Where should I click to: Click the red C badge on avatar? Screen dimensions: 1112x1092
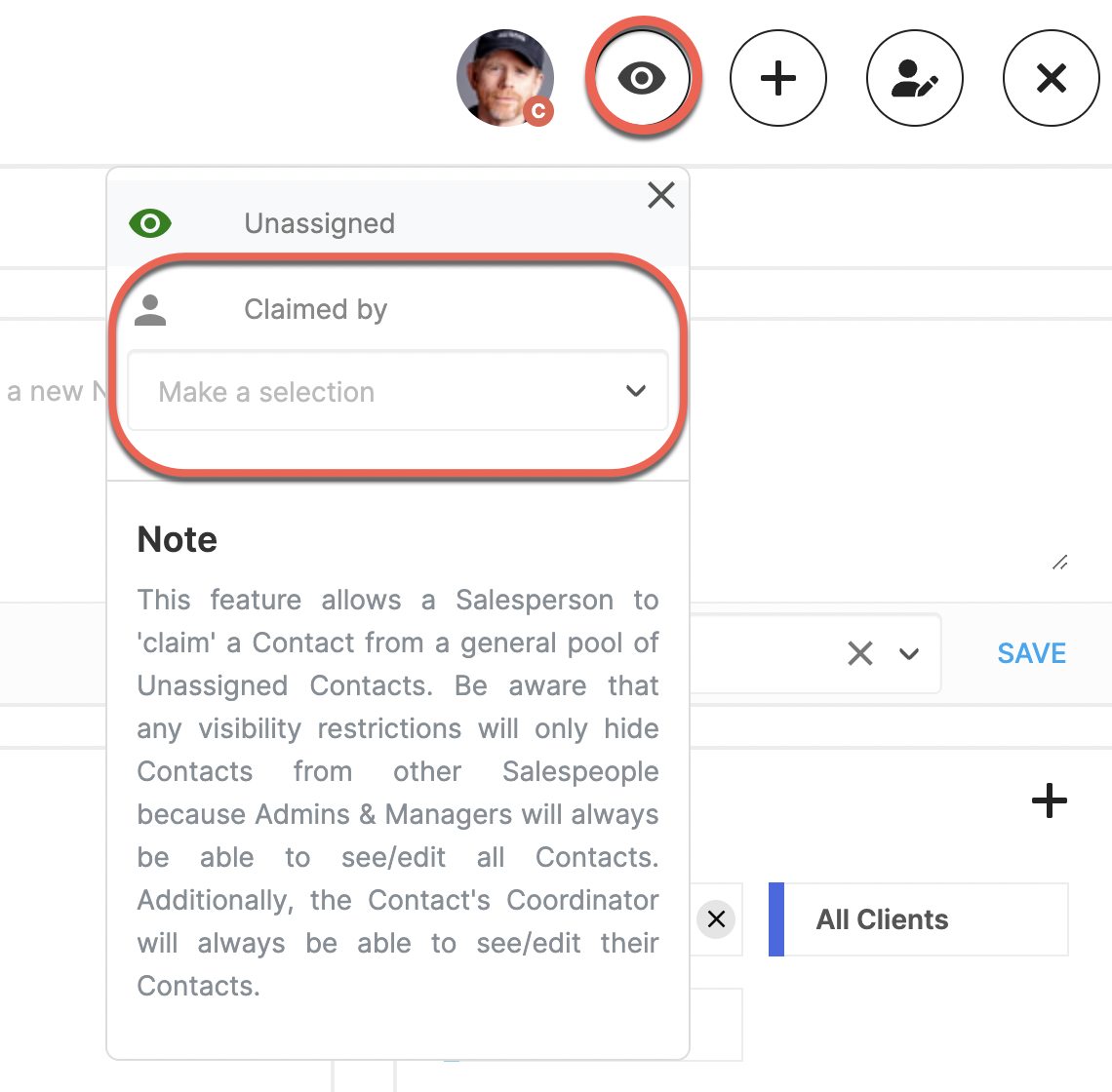(x=539, y=110)
